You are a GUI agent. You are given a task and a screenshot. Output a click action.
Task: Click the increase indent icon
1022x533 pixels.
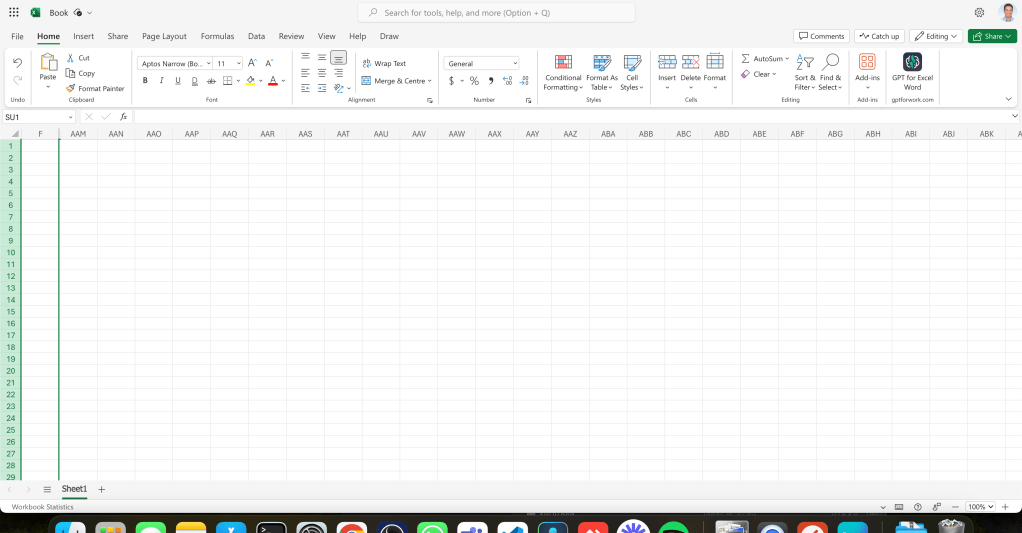(x=322, y=88)
